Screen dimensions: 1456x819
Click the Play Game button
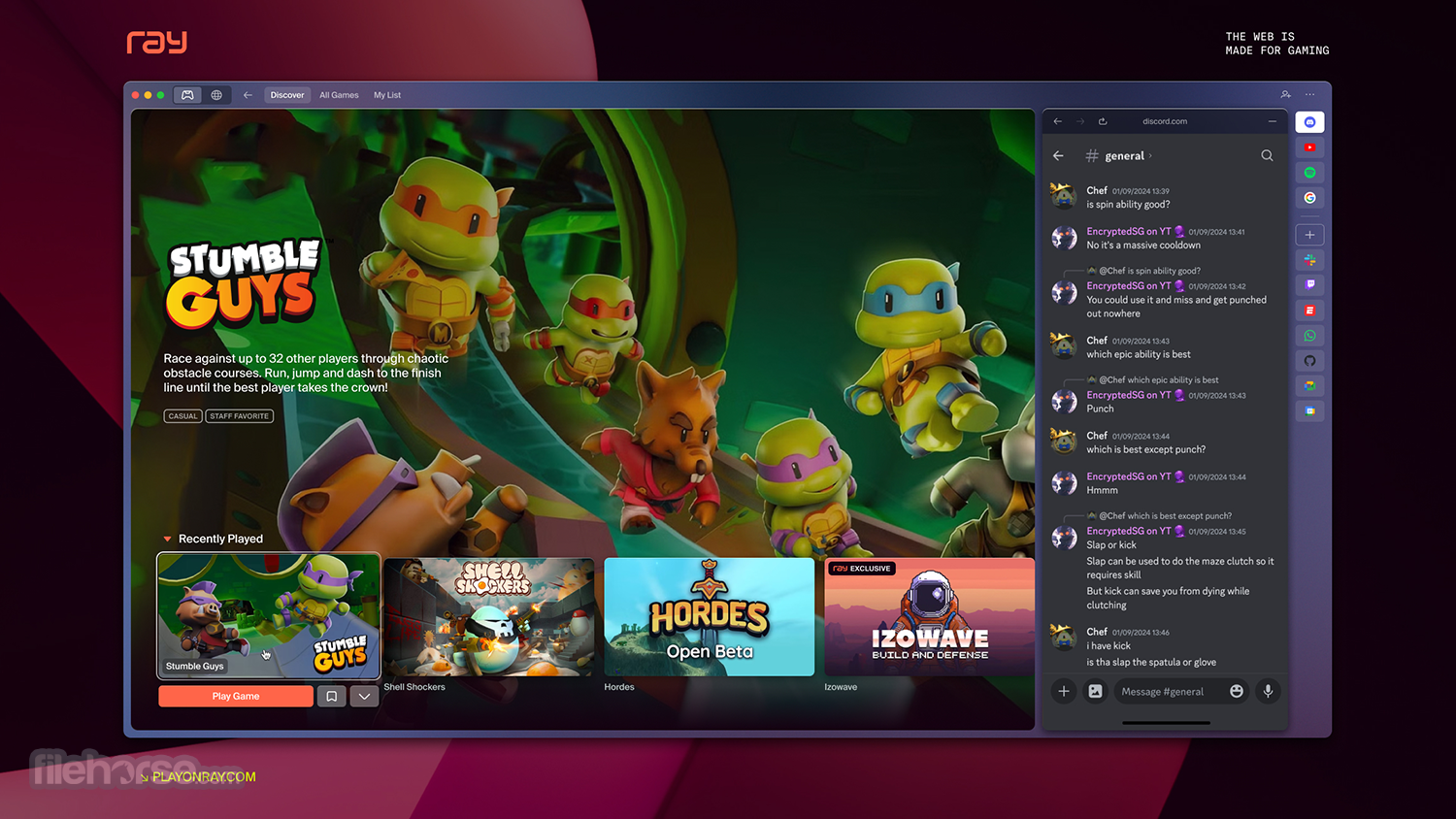(x=236, y=696)
